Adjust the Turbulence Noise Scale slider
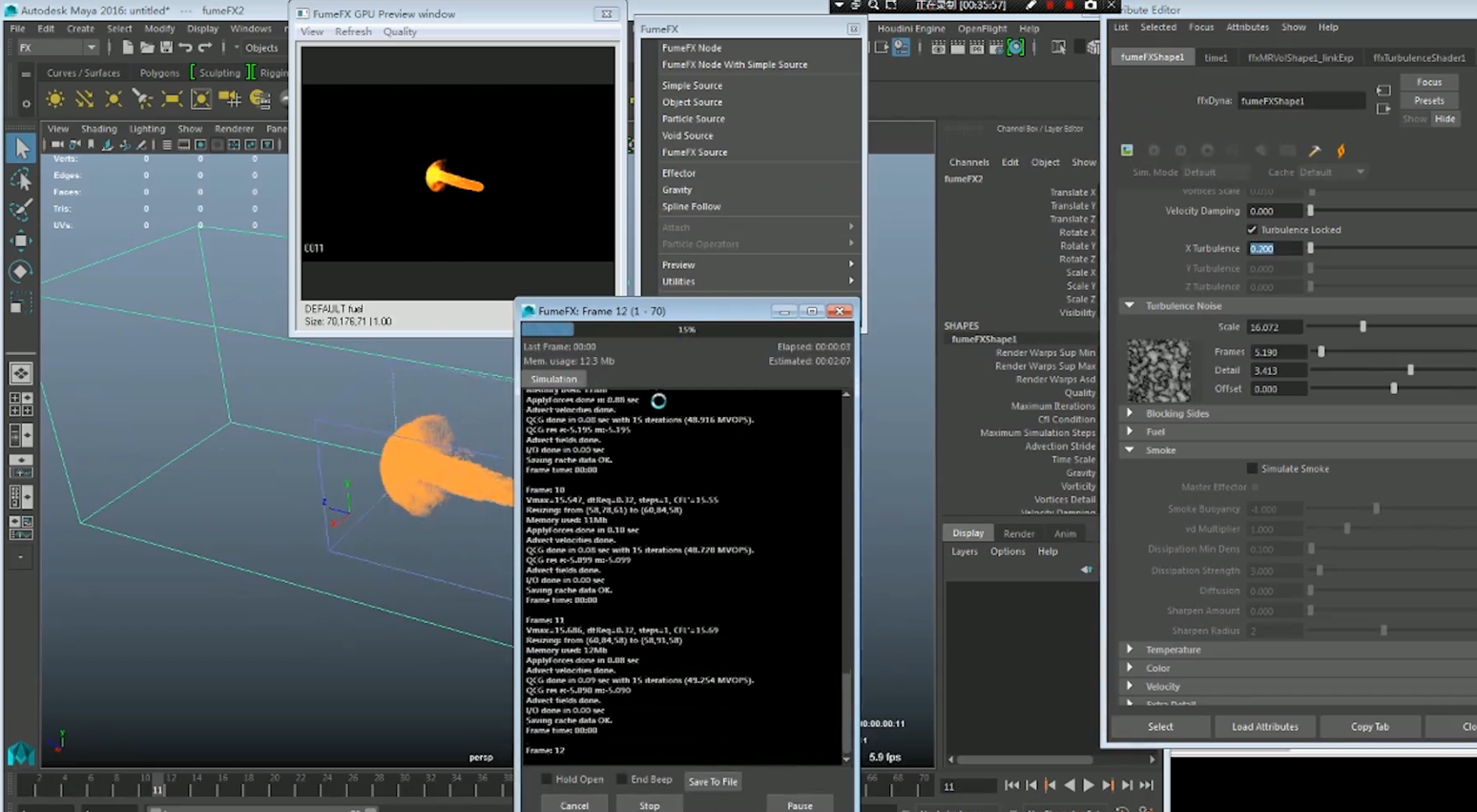This screenshot has height=812, width=1477. click(1363, 326)
